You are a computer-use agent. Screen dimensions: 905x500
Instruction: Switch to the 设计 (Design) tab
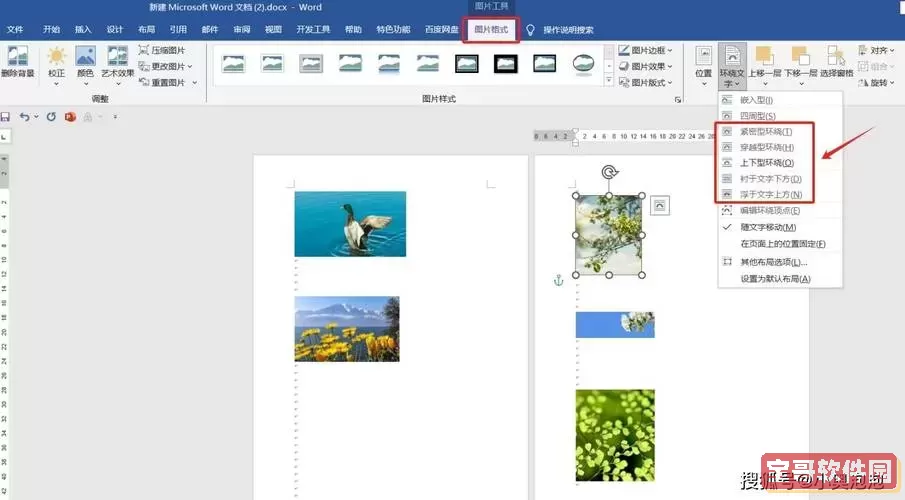click(x=115, y=29)
